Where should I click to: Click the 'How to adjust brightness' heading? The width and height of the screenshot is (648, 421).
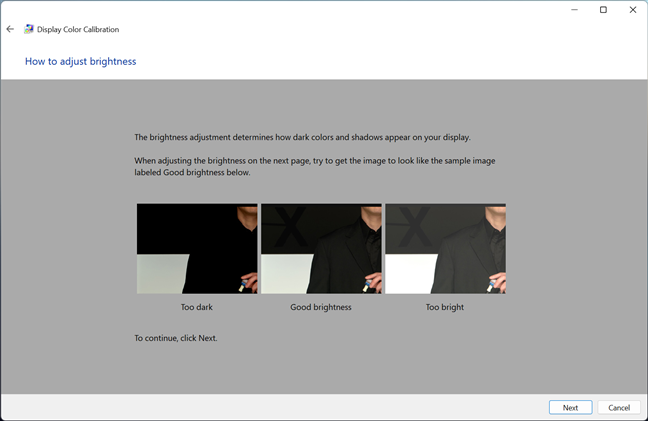point(81,61)
